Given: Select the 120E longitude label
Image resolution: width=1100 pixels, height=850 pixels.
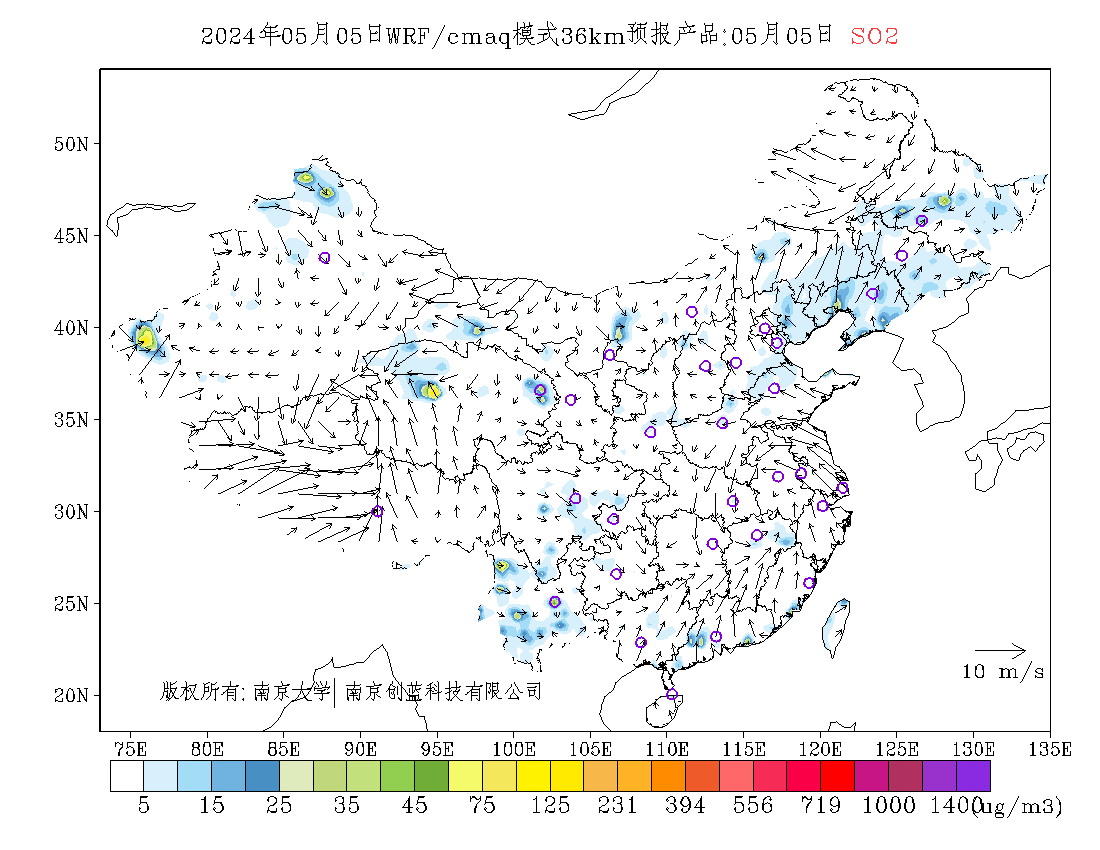Looking at the screenshot, I should (x=820, y=749).
